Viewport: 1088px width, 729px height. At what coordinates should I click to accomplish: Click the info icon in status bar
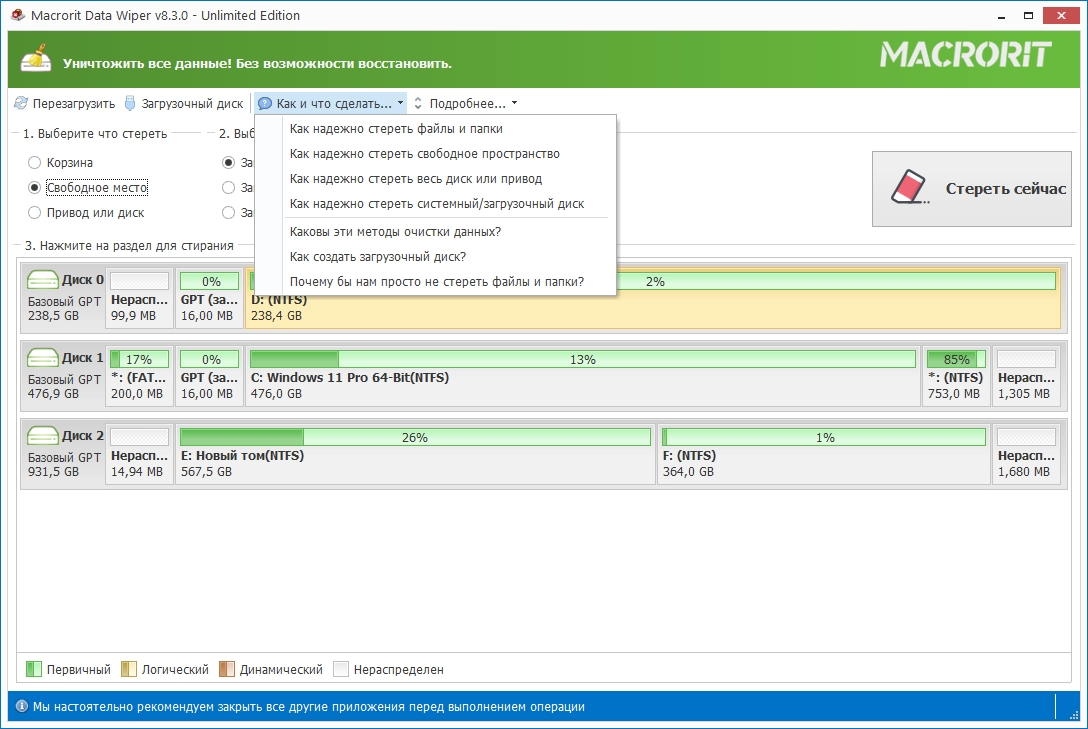(22, 706)
